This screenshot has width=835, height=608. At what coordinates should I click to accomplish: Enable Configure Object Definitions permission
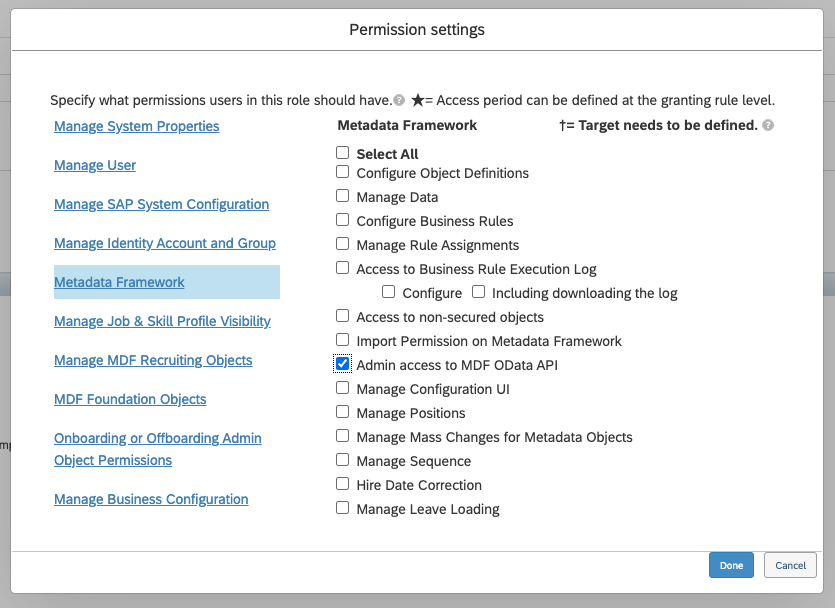(343, 172)
